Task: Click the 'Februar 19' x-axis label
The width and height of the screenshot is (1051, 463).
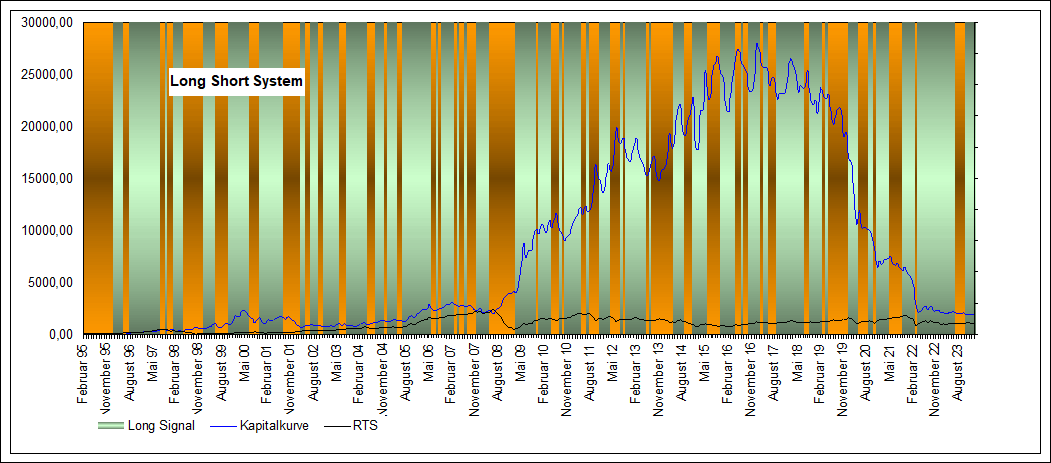Action: (820, 374)
